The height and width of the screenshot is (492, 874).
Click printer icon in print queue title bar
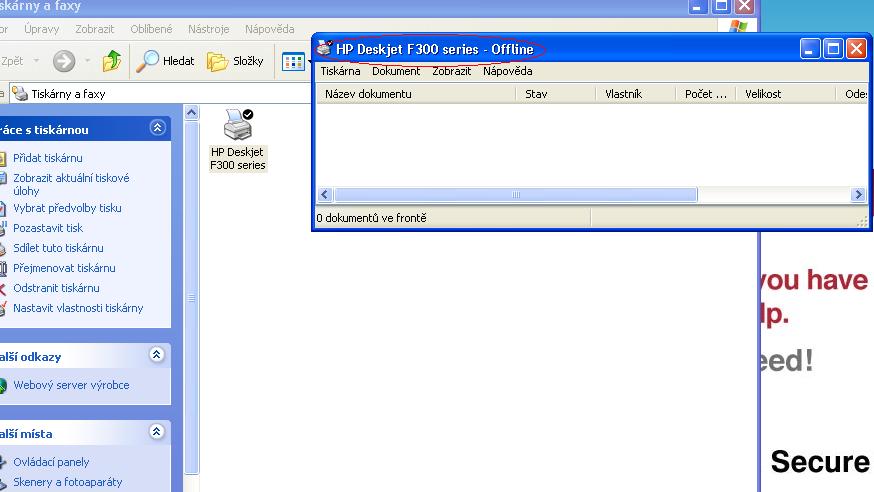pyautogui.click(x=324, y=48)
